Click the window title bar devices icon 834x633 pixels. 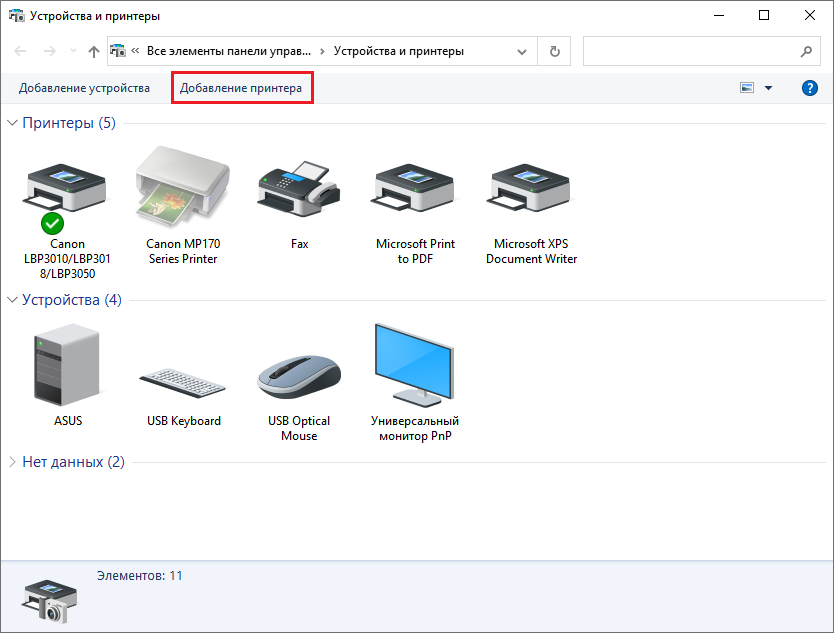tap(16, 15)
